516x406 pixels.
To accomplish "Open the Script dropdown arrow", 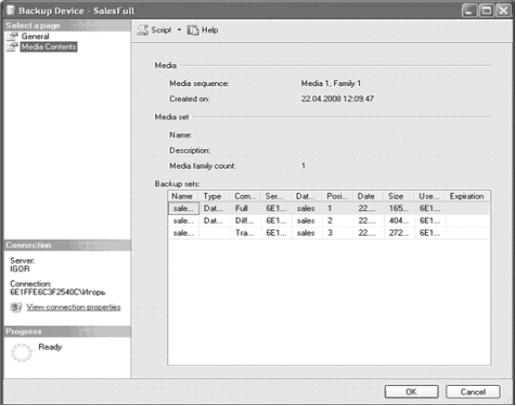I will pos(179,30).
